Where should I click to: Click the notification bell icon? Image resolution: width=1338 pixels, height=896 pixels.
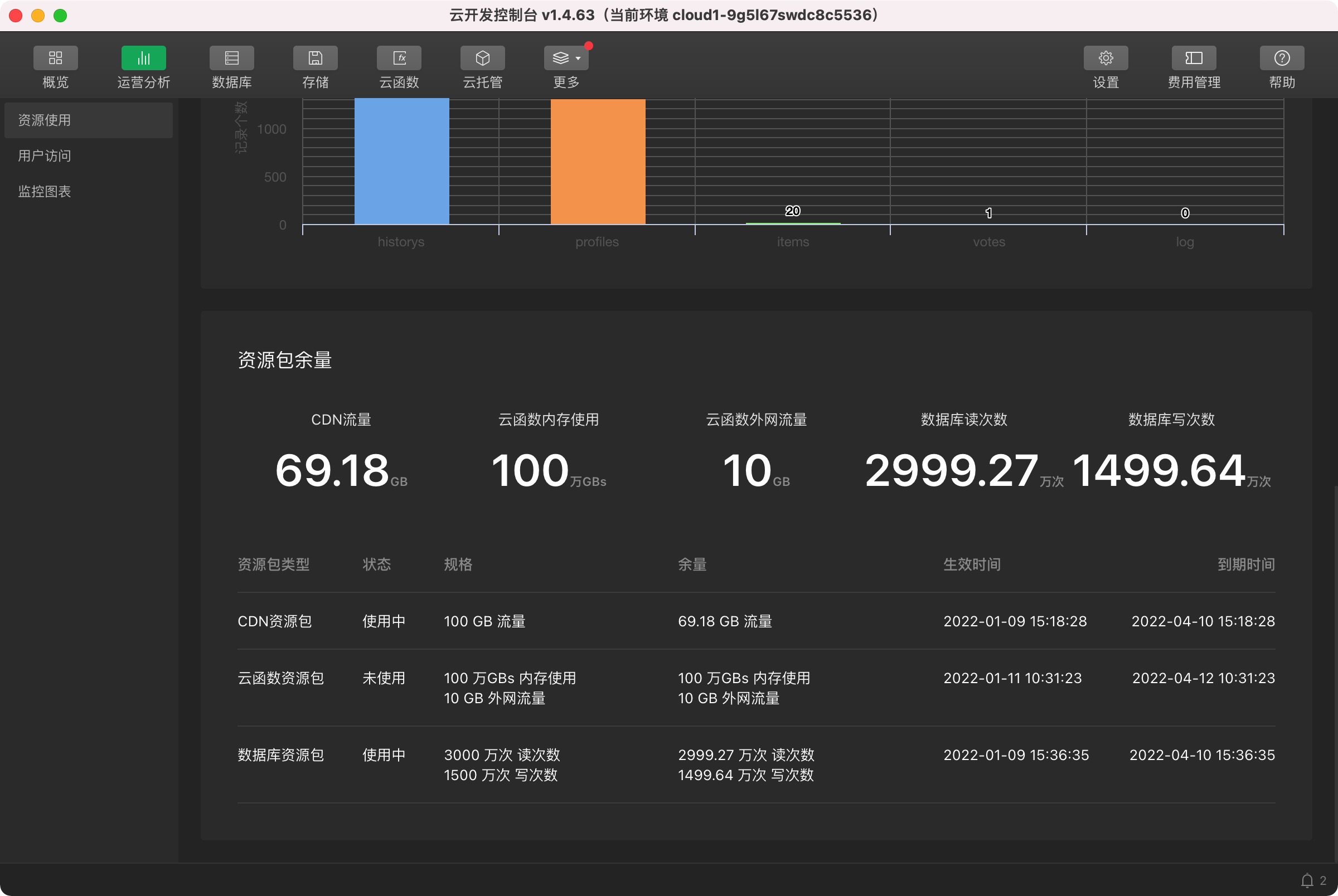pyautogui.click(x=1307, y=880)
